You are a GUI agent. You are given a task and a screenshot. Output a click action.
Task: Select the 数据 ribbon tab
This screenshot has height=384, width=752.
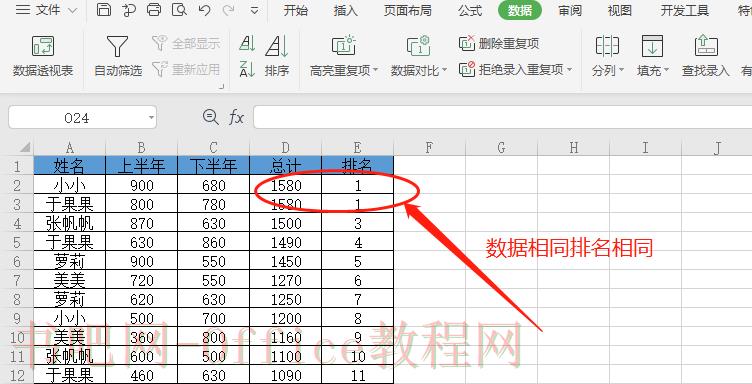[x=520, y=10]
